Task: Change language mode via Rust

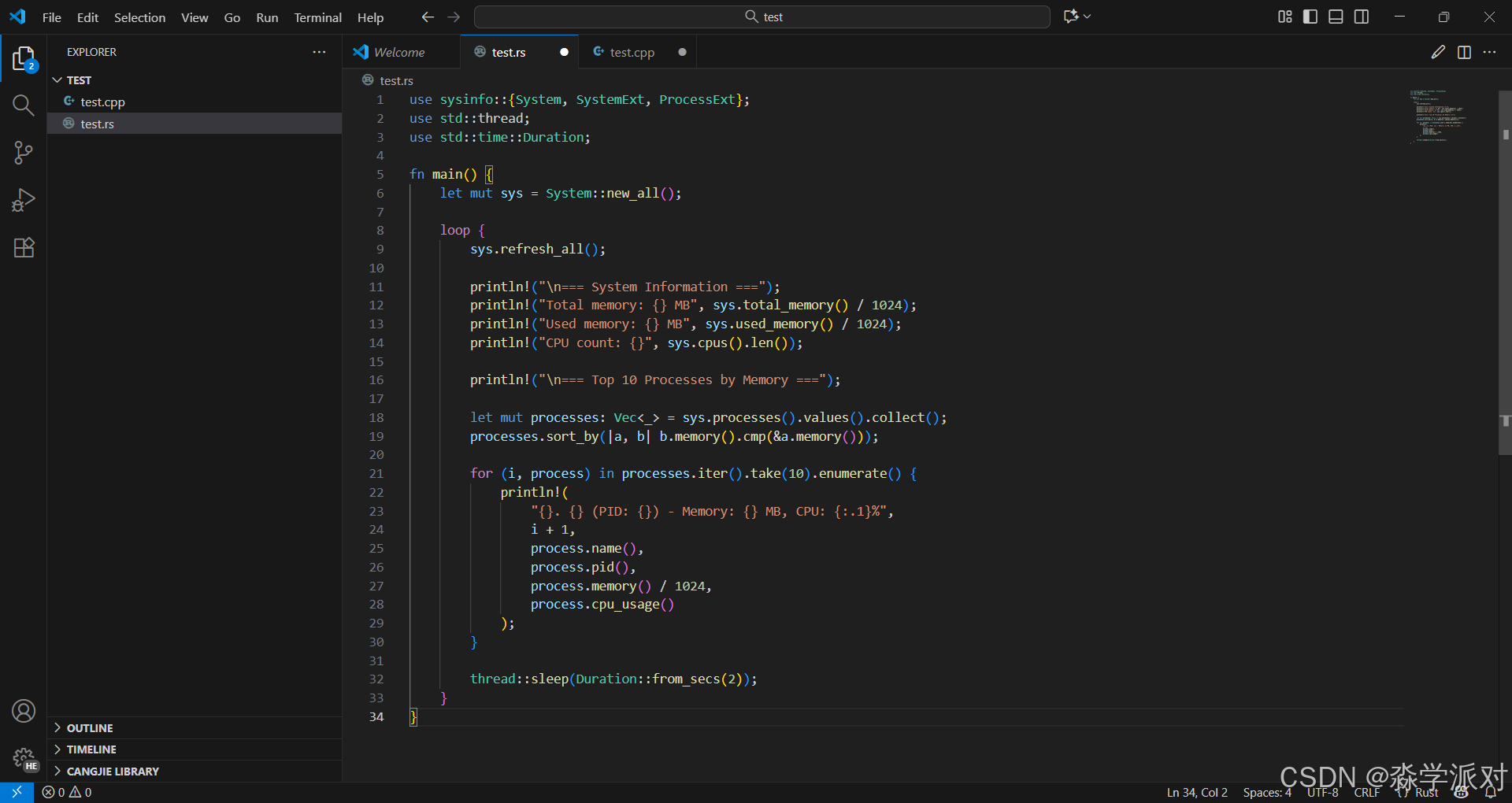Action: click(x=1426, y=793)
